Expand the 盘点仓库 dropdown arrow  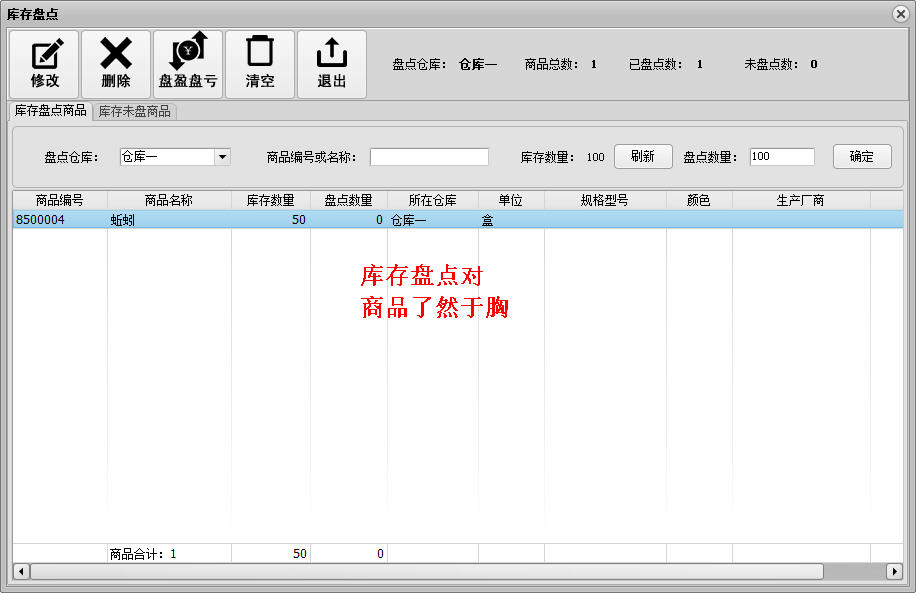pyautogui.click(x=222, y=157)
